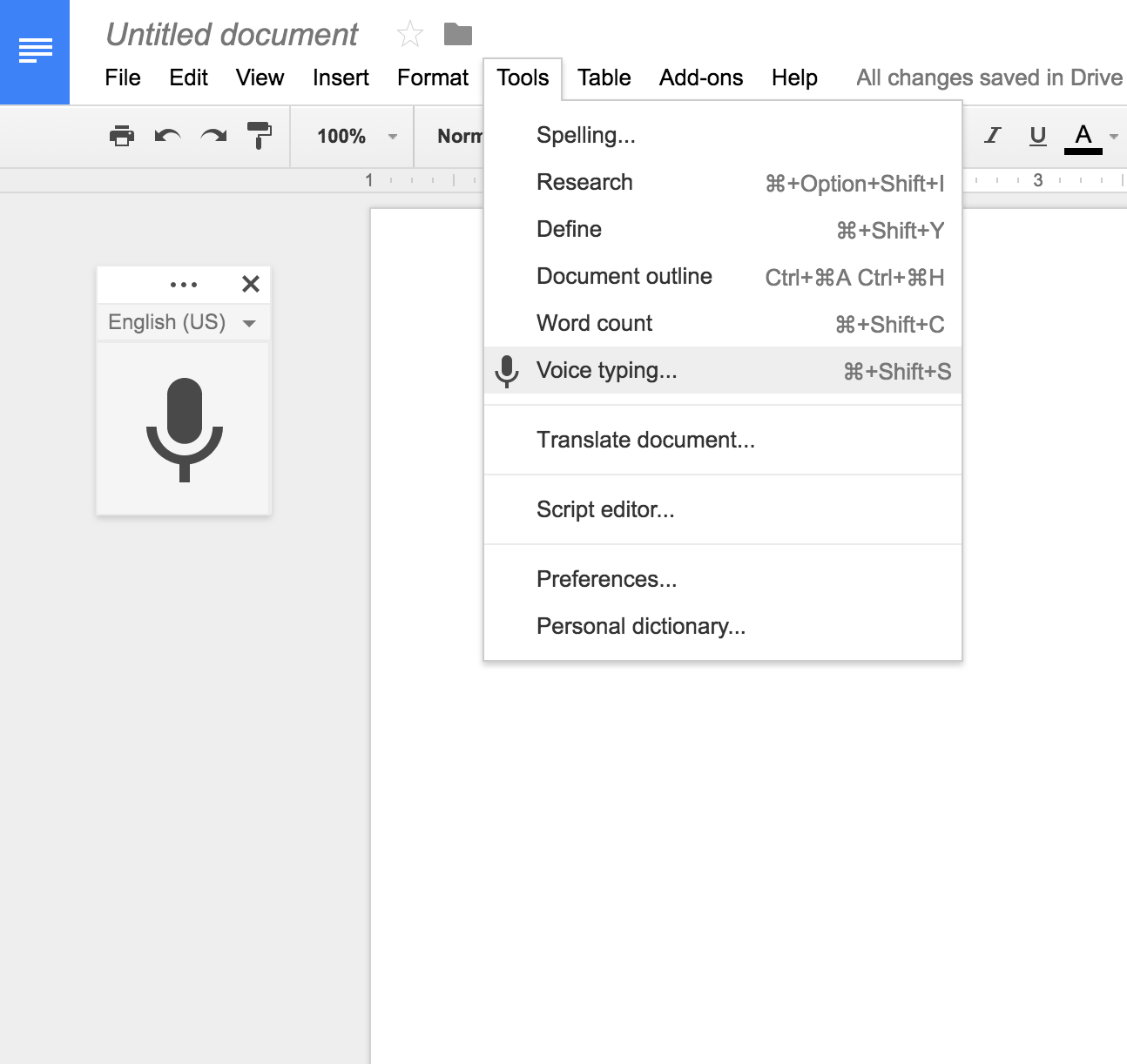The height and width of the screenshot is (1064, 1127).
Task: Open the View menu
Action: click(260, 77)
